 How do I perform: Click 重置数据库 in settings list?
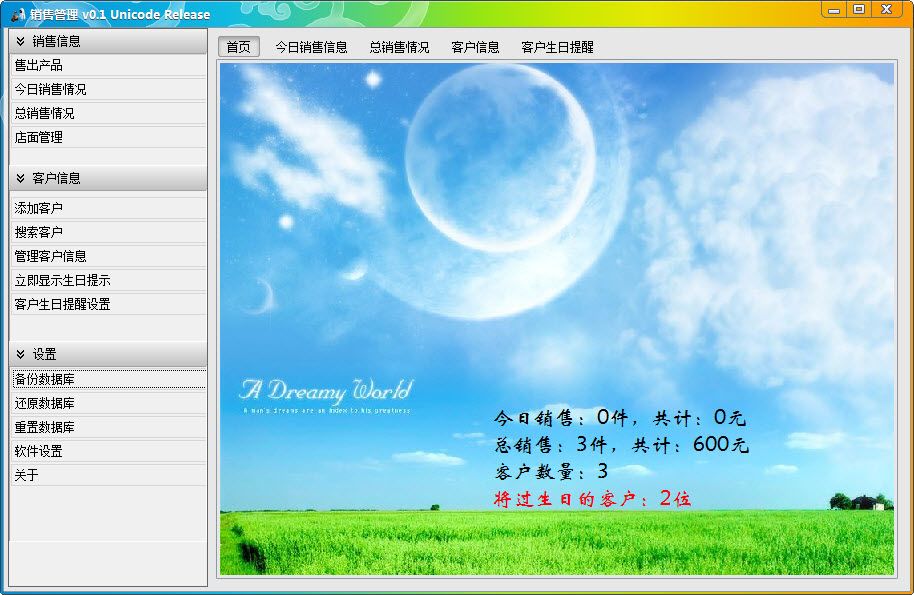click(x=45, y=427)
